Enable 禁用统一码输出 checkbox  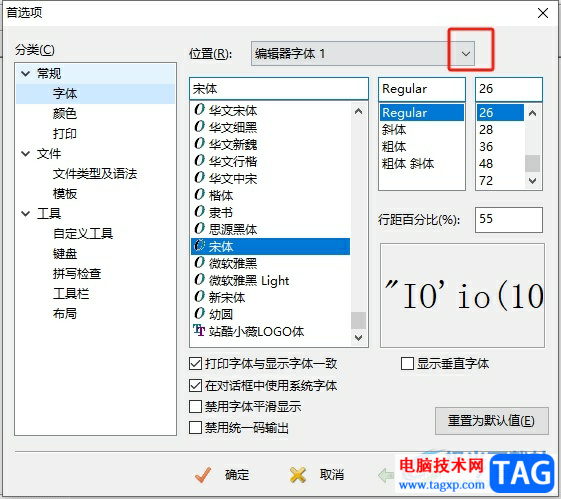click(195, 427)
